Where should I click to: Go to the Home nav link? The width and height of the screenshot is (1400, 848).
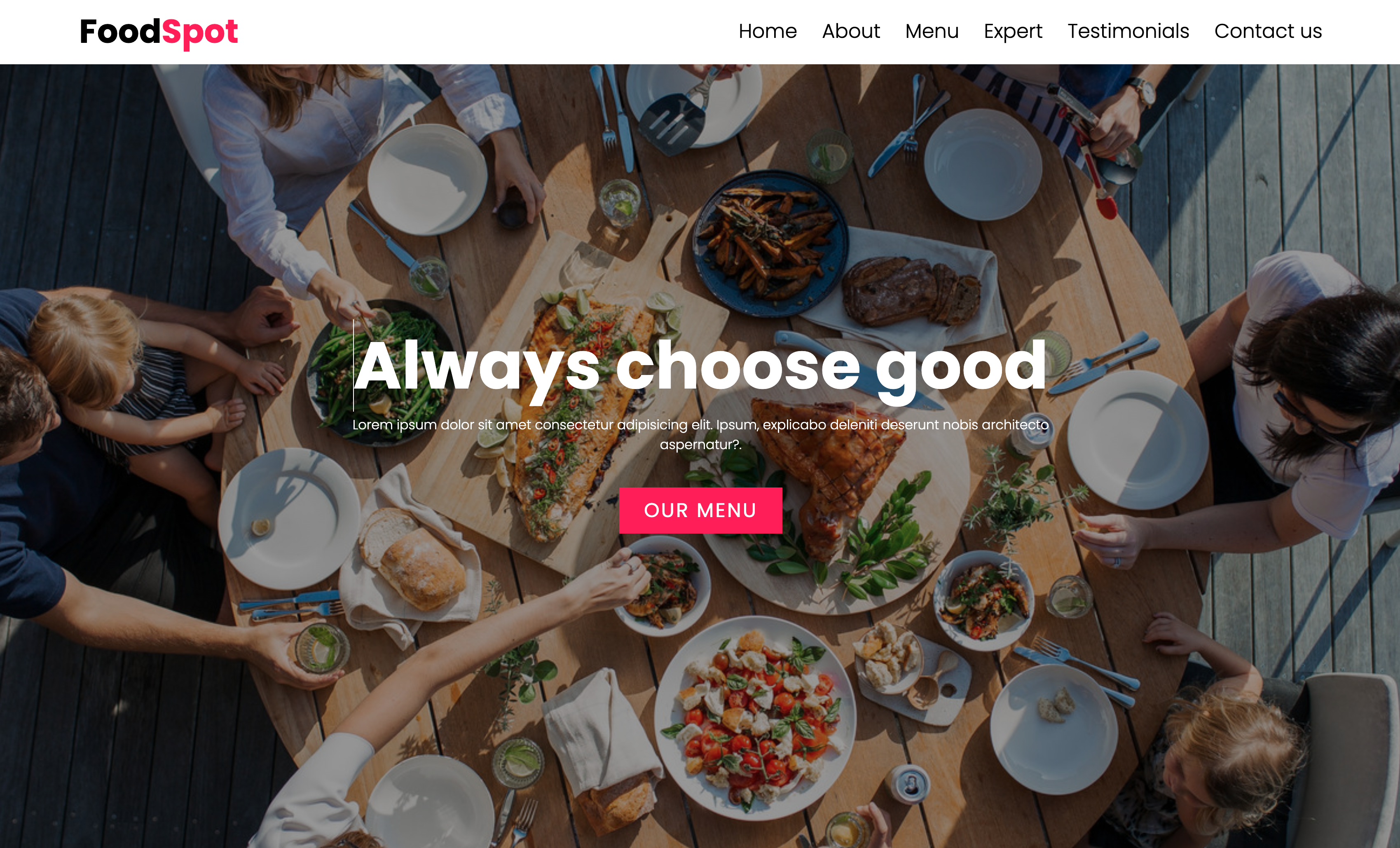[768, 30]
